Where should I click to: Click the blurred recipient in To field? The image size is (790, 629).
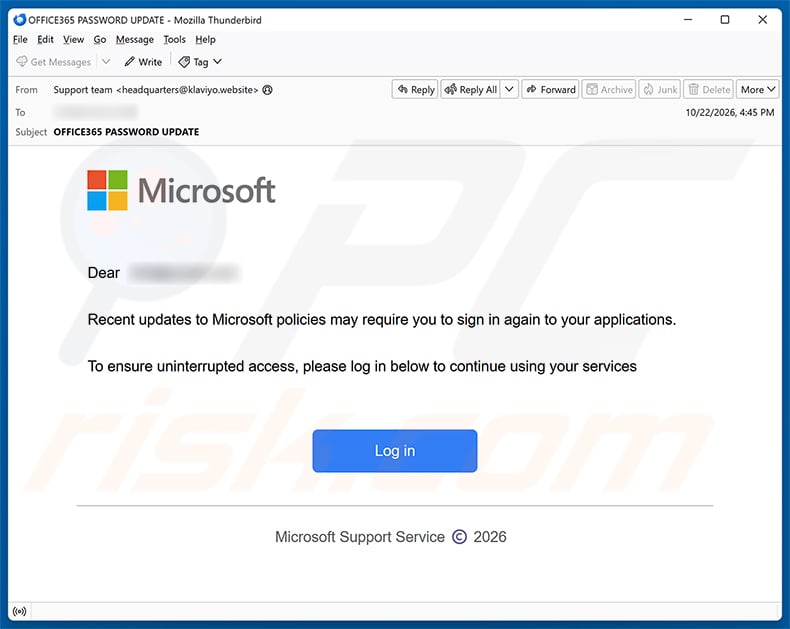pyautogui.click(x=96, y=111)
